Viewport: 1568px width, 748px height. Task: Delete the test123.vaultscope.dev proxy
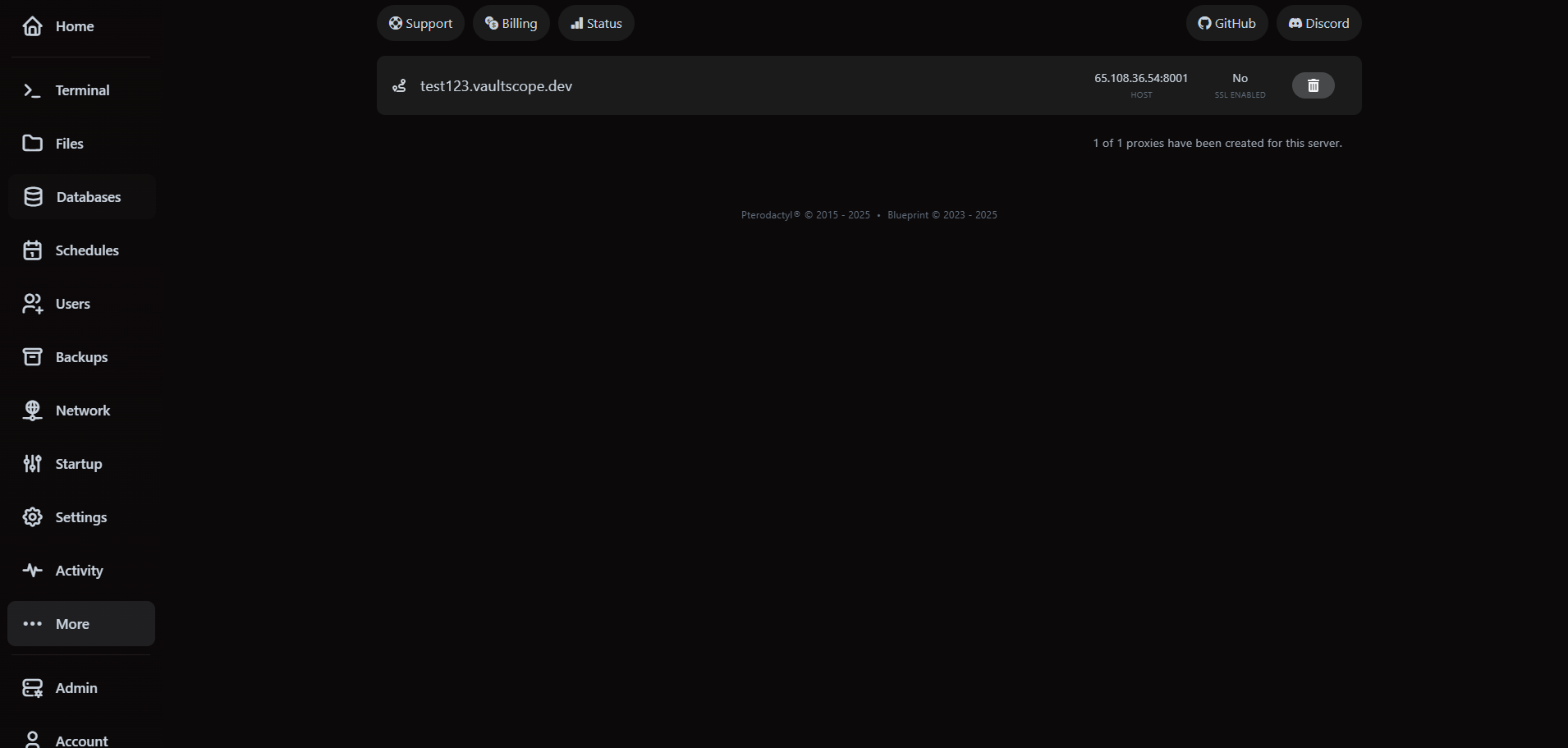pyautogui.click(x=1313, y=85)
